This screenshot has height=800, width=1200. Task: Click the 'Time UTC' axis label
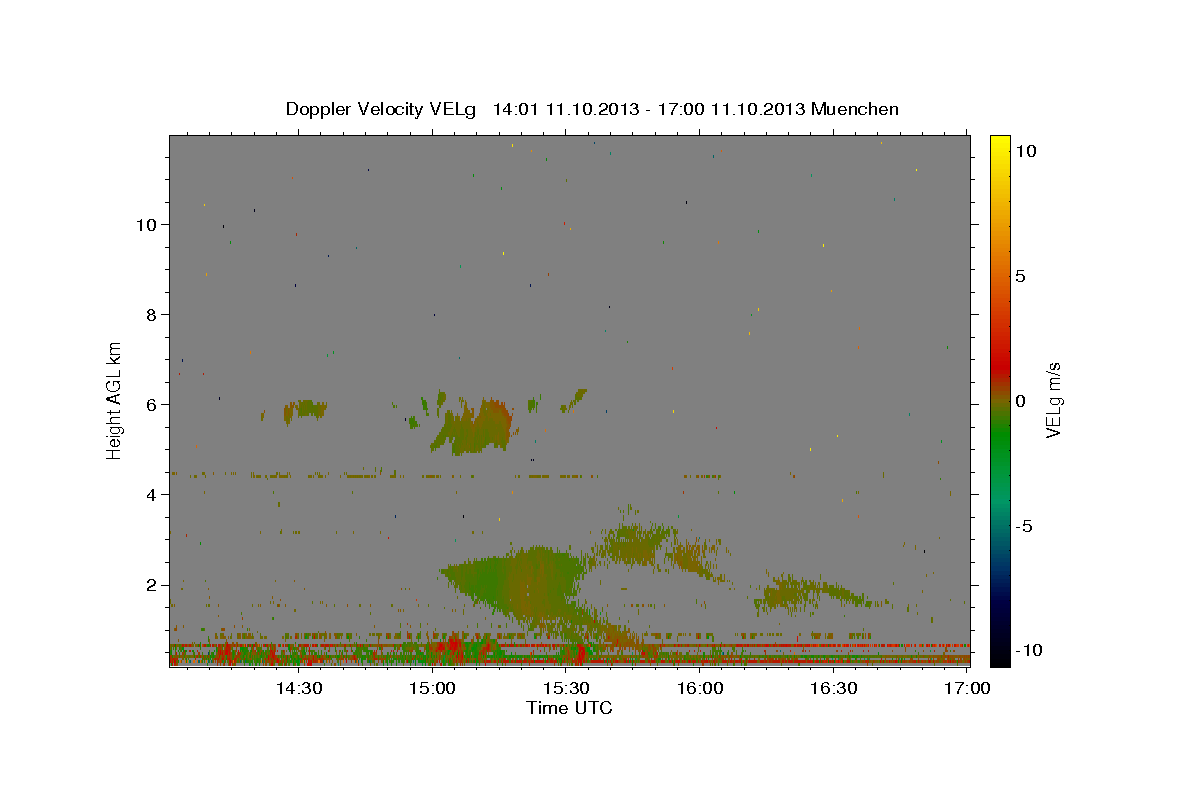[569, 708]
